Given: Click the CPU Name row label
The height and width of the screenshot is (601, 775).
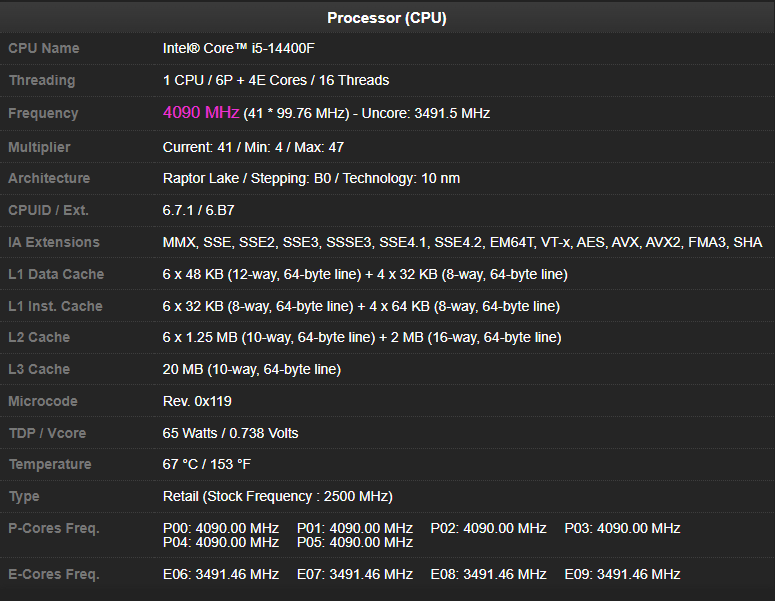Looking at the screenshot, I should click(44, 48).
